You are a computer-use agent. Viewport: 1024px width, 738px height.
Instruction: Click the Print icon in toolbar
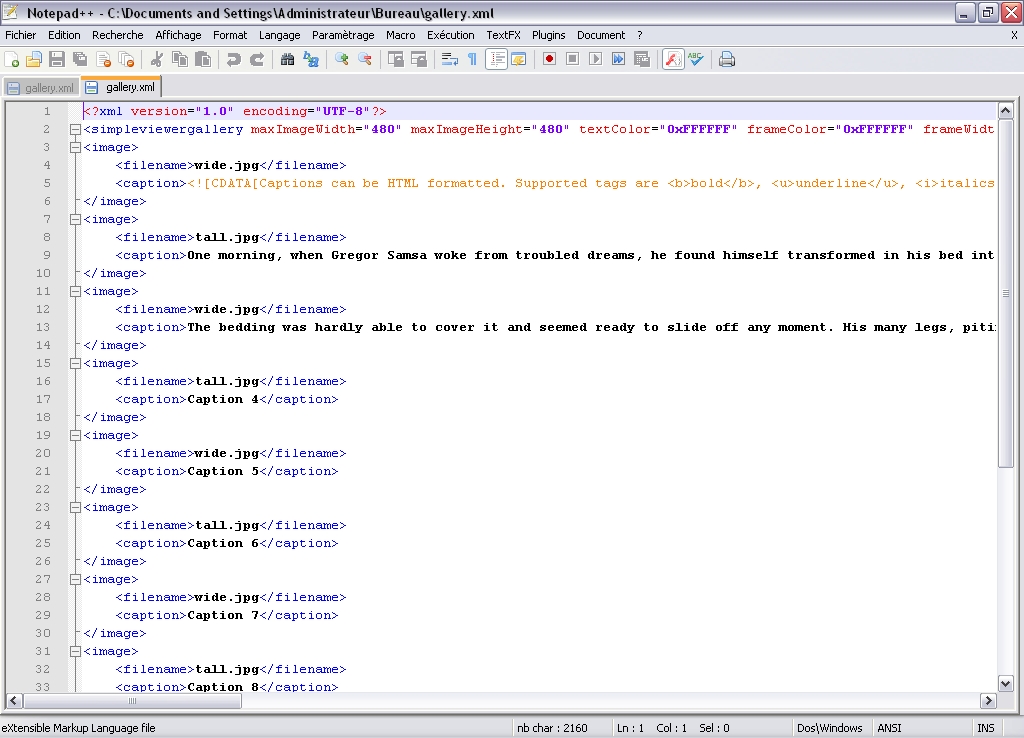click(x=727, y=60)
